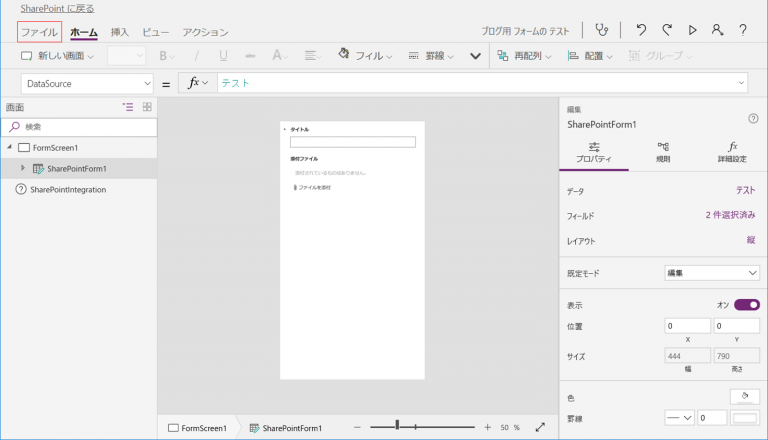
Task: Click the 2 件選択済み fields link
Action: [x=729, y=215]
